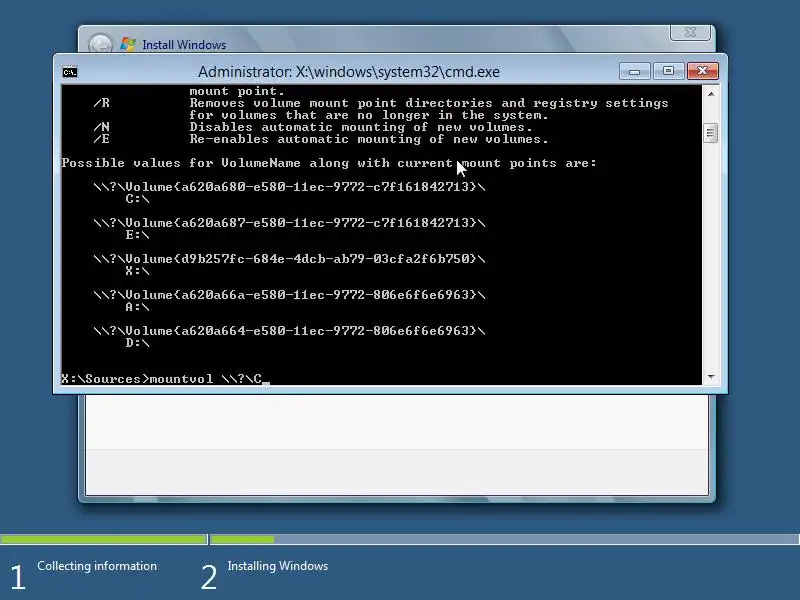Click the volume GUID above E:\
This screenshot has height=600, width=800.
(x=289, y=223)
